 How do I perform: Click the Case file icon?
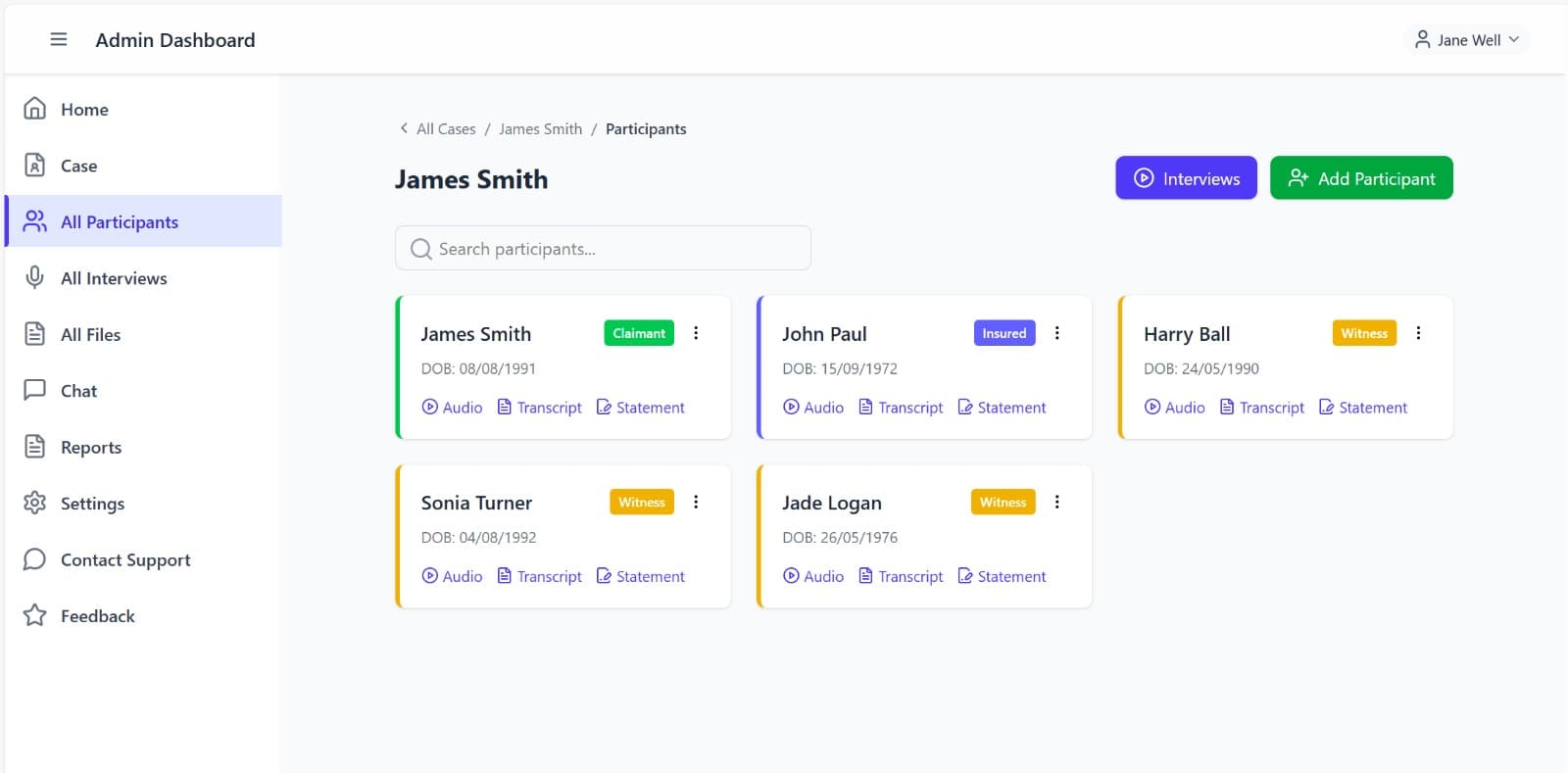point(34,166)
